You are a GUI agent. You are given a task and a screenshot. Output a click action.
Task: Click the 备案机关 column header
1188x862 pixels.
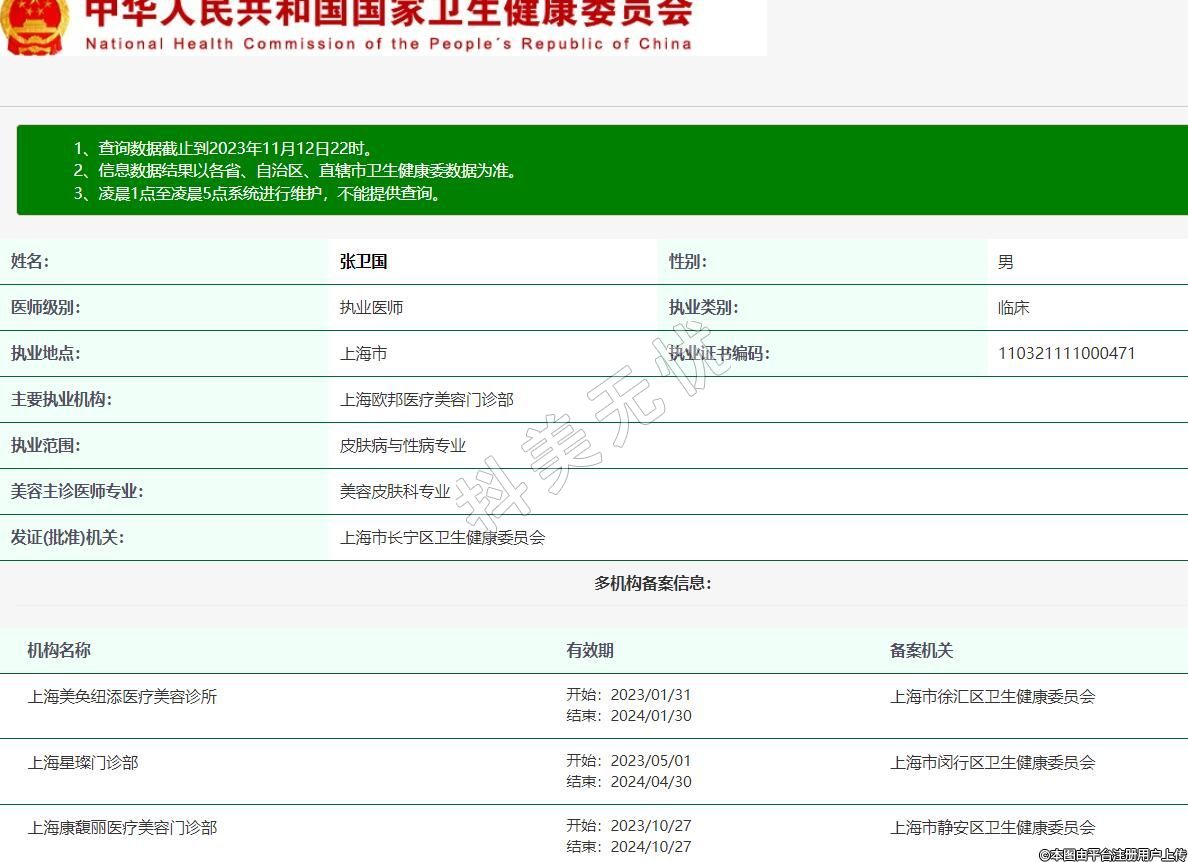coord(921,651)
